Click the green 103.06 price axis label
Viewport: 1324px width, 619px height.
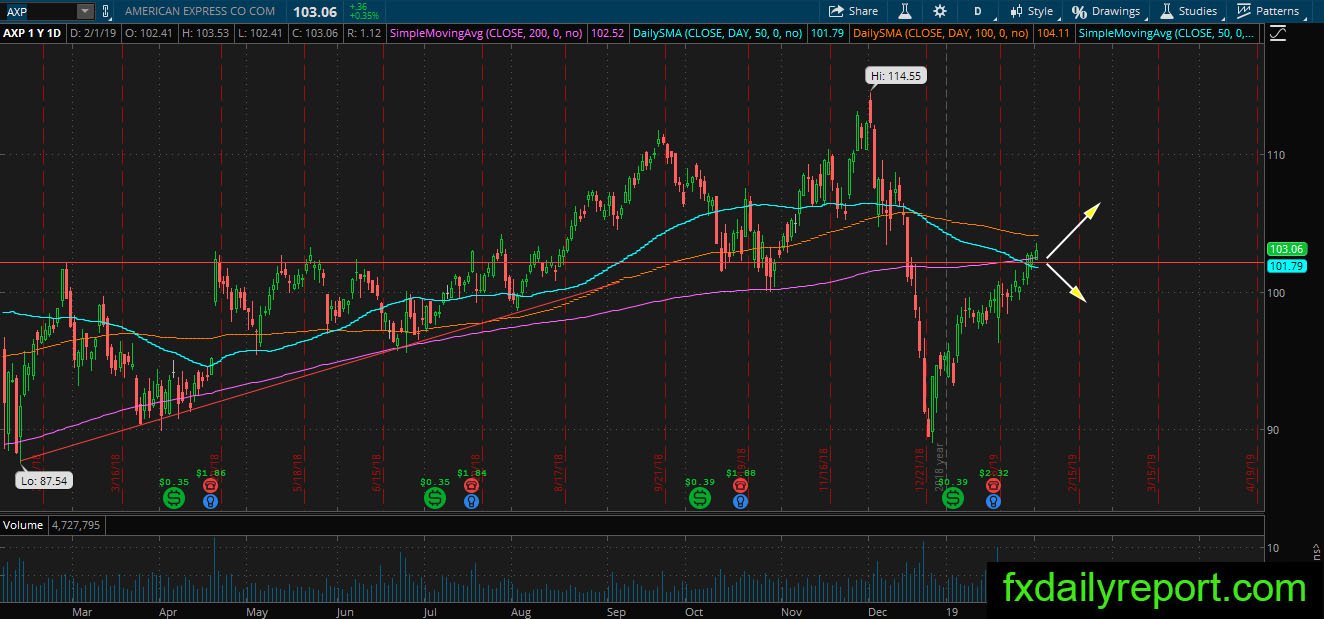click(x=1286, y=249)
